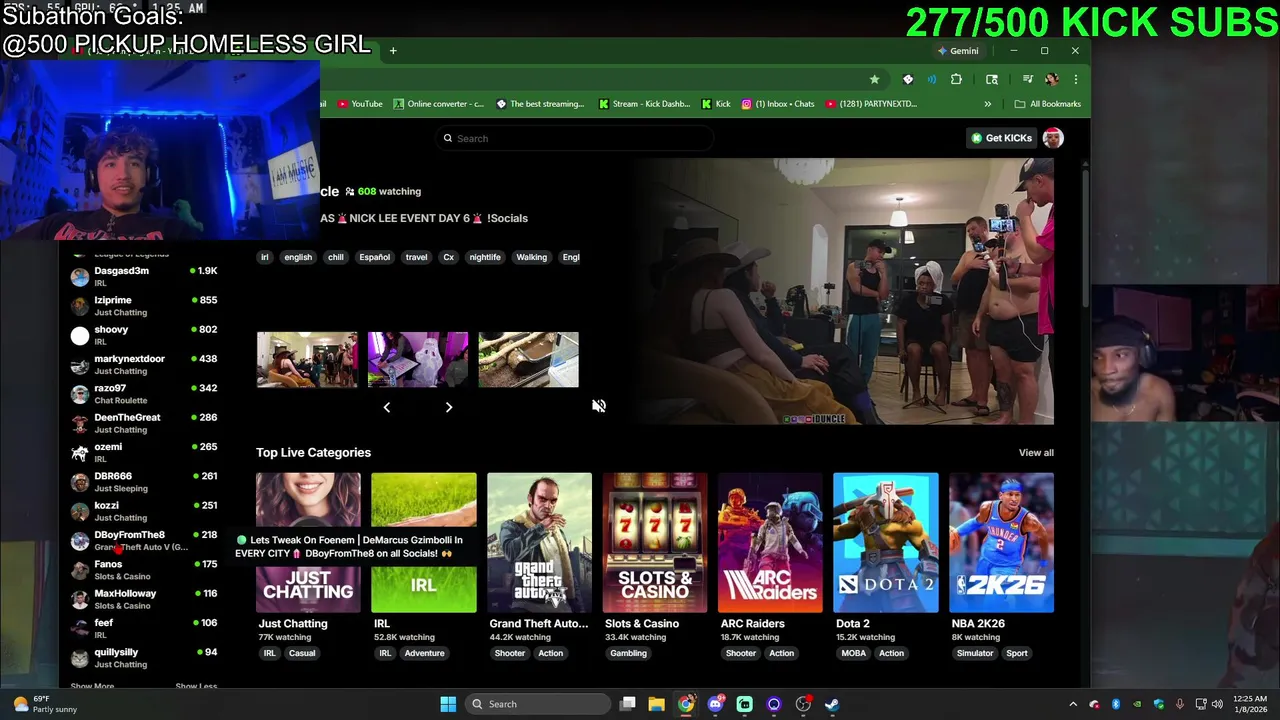Click the Simulator tag under NBA 2K26

[x=975, y=653]
